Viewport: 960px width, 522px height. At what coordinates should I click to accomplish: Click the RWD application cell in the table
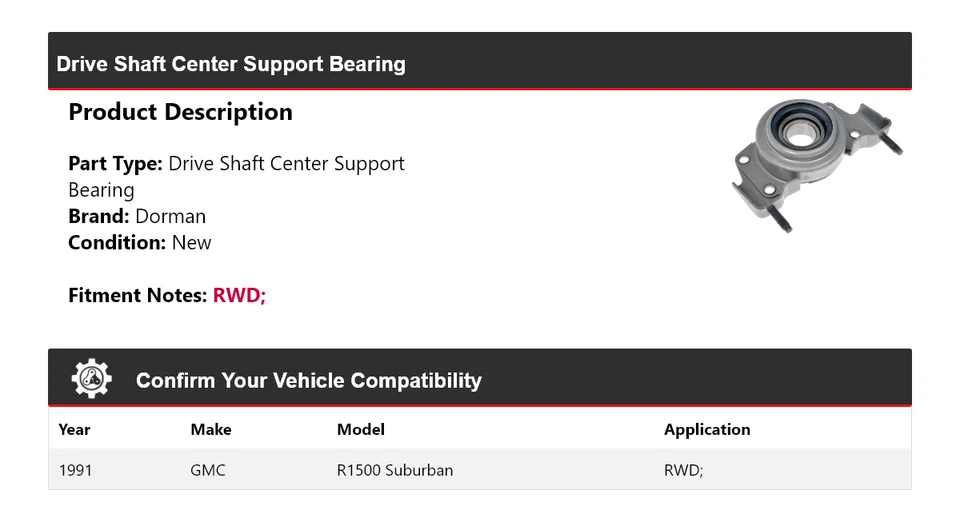point(684,469)
